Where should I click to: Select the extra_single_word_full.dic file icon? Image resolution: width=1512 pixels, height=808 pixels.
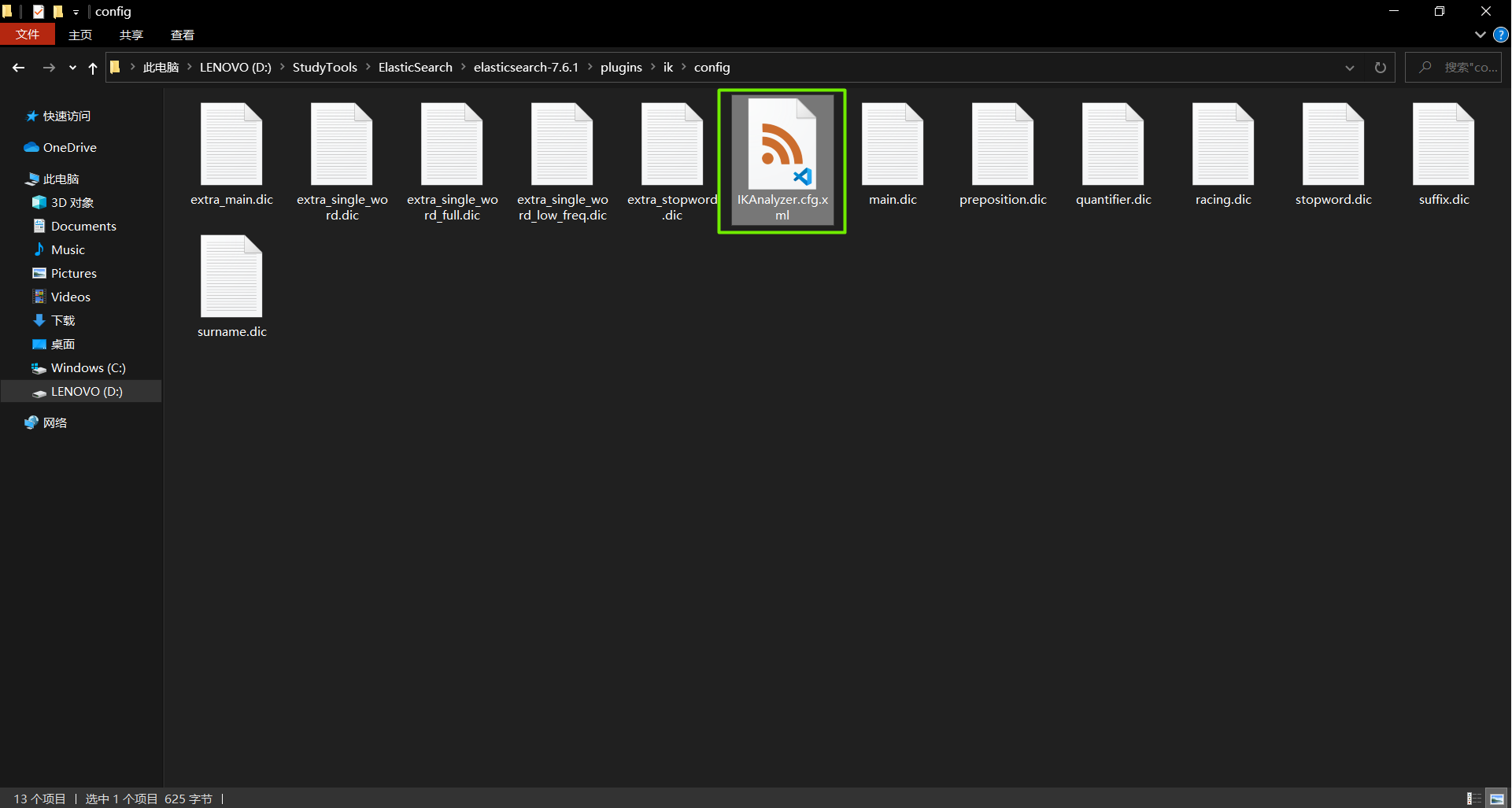coord(452,144)
